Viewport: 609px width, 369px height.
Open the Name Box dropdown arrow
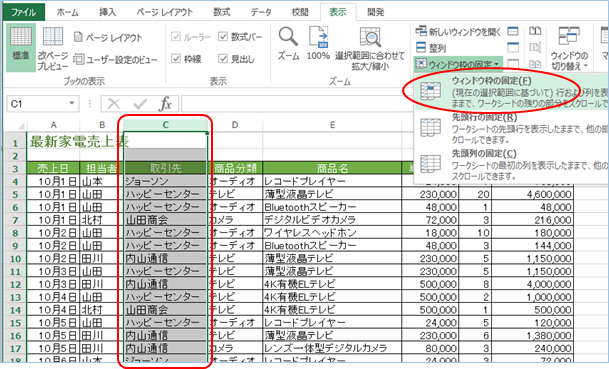click(x=72, y=103)
